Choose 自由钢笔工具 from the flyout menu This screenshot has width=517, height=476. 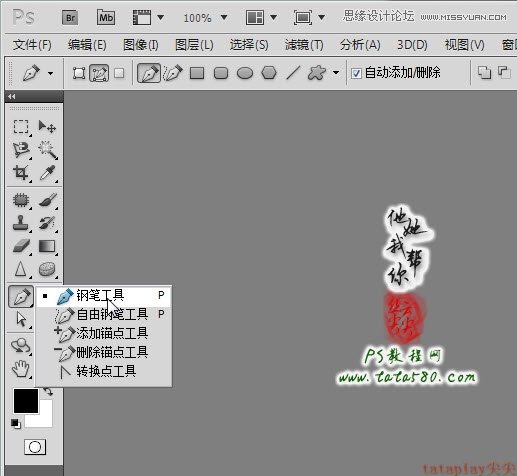[104, 314]
